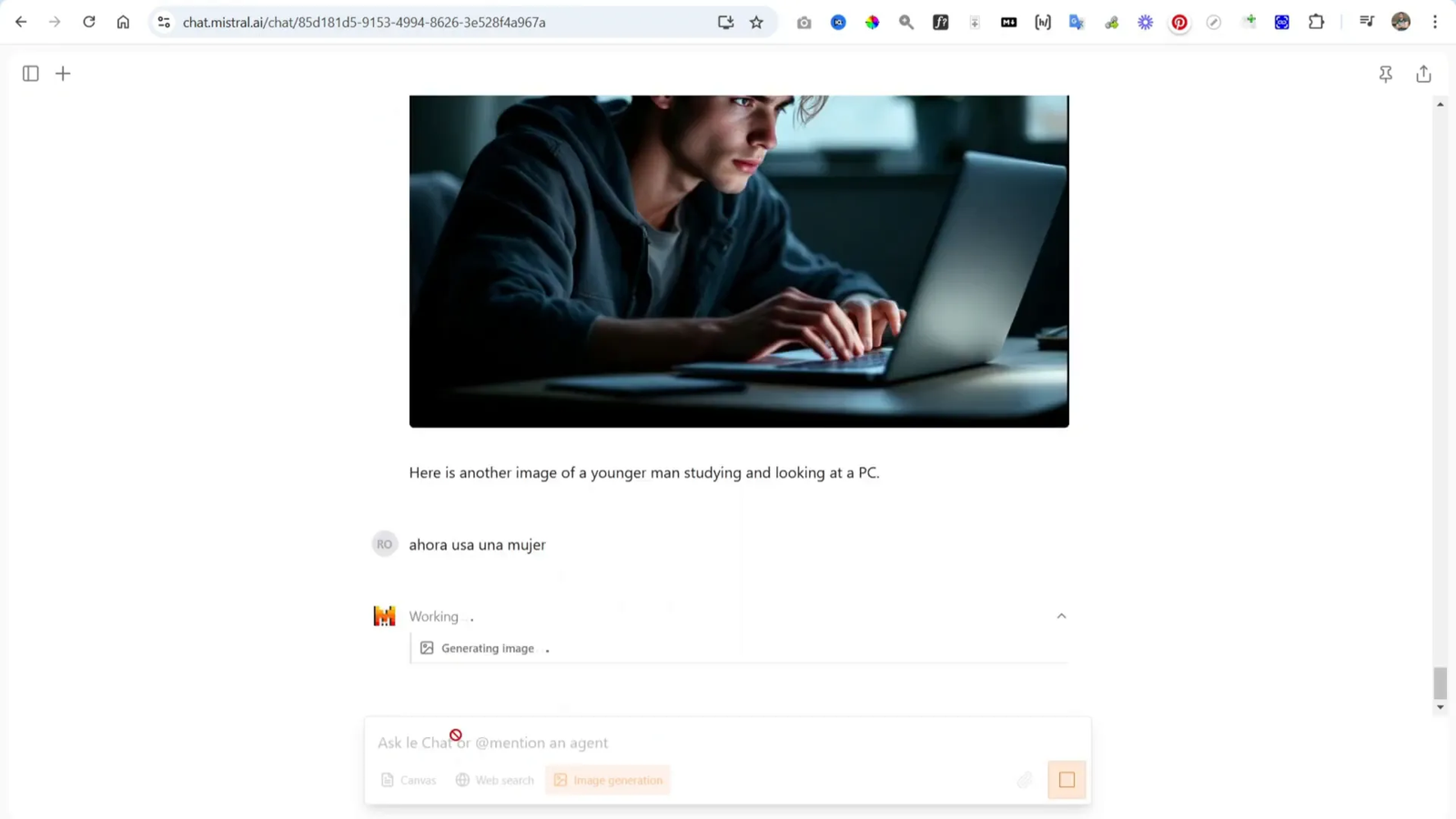
Task: Click the page vertical scrollbar thumb
Action: coord(1440,683)
